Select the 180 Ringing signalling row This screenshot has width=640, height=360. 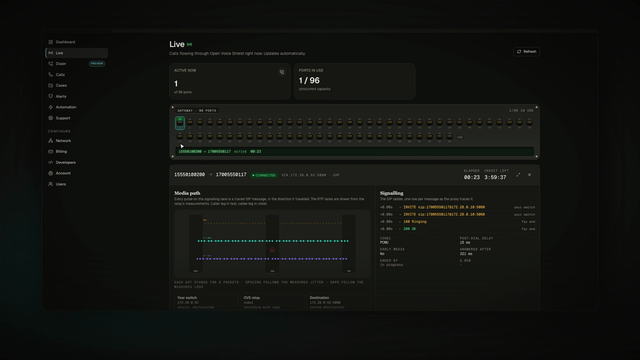(x=457, y=222)
